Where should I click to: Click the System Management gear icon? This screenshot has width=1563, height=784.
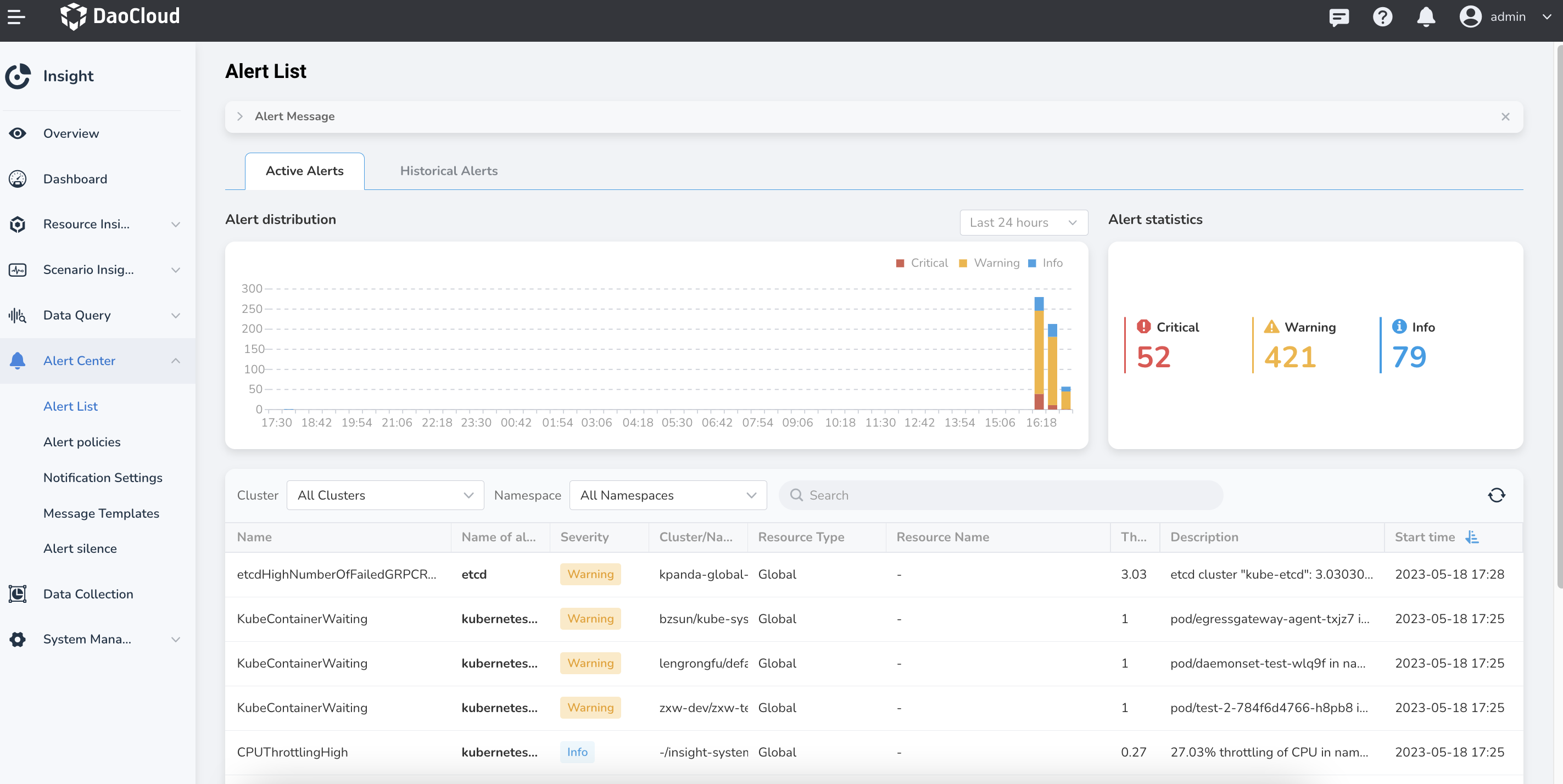[x=18, y=639]
